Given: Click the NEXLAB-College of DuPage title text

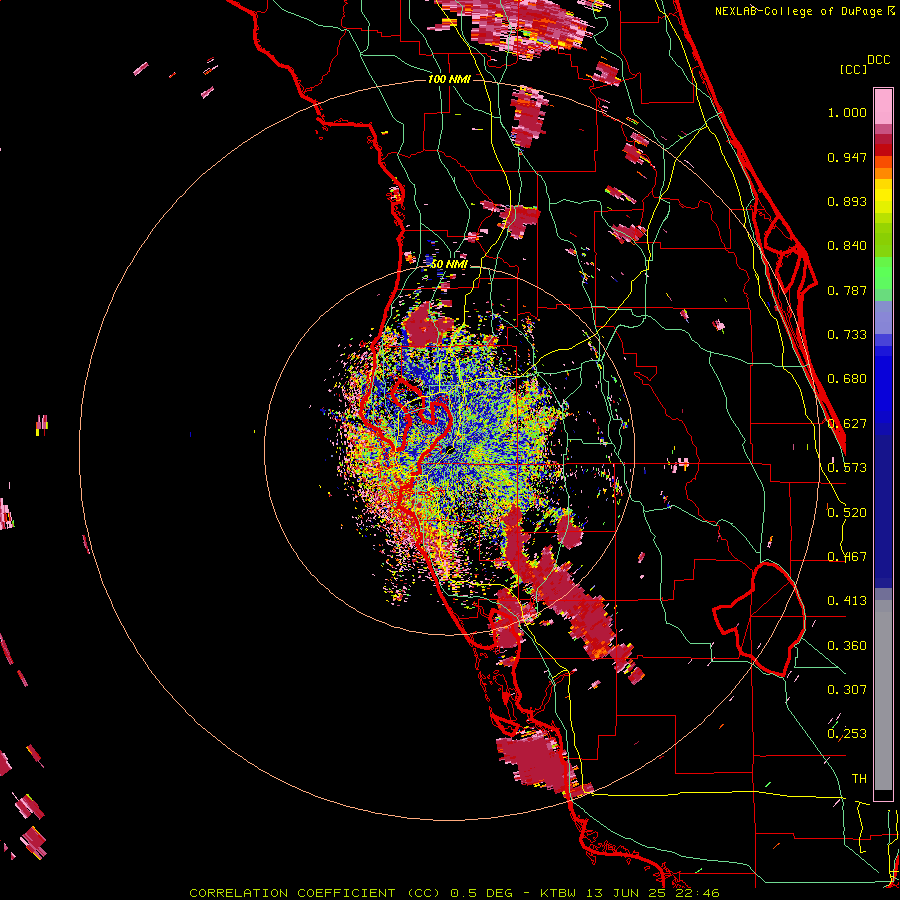Looking at the screenshot, I should (x=800, y=11).
